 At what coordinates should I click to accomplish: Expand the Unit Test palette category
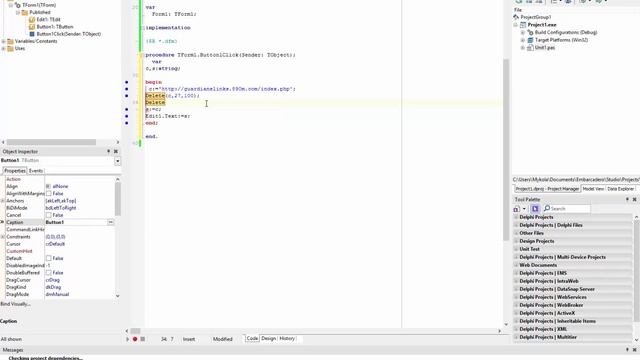click(x=516, y=249)
